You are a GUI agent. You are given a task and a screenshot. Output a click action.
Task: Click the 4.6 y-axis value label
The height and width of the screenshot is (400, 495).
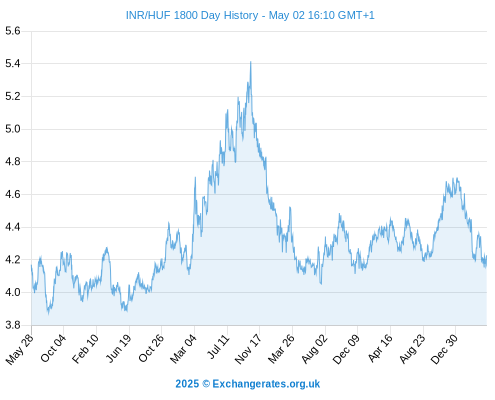click(x=13, y=194)
